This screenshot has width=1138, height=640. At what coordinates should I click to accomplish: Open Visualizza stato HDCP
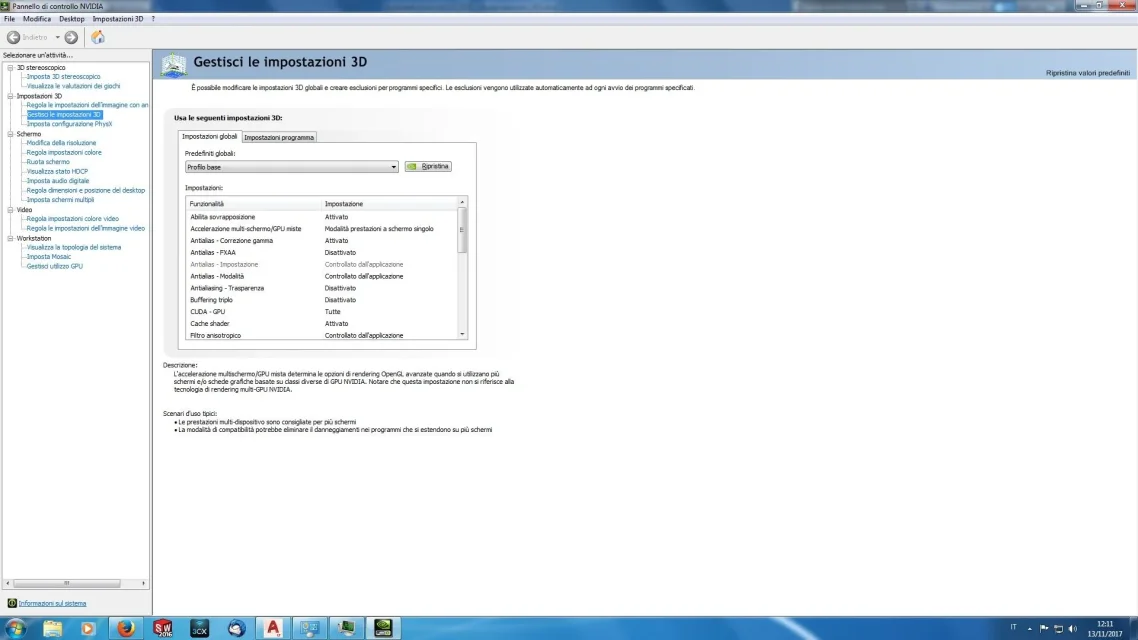coord(57,171)
